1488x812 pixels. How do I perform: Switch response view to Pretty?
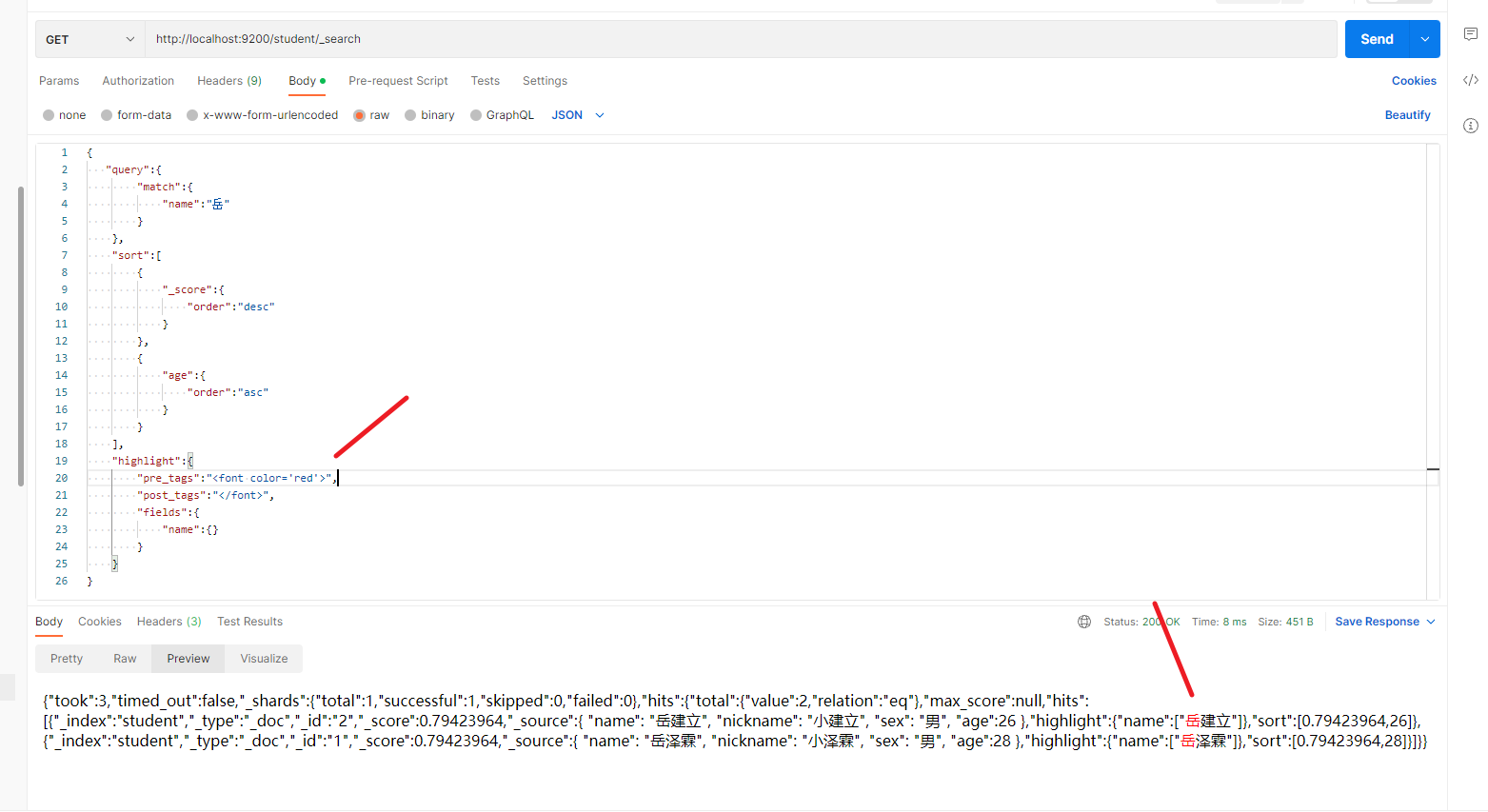click(67, 659)
